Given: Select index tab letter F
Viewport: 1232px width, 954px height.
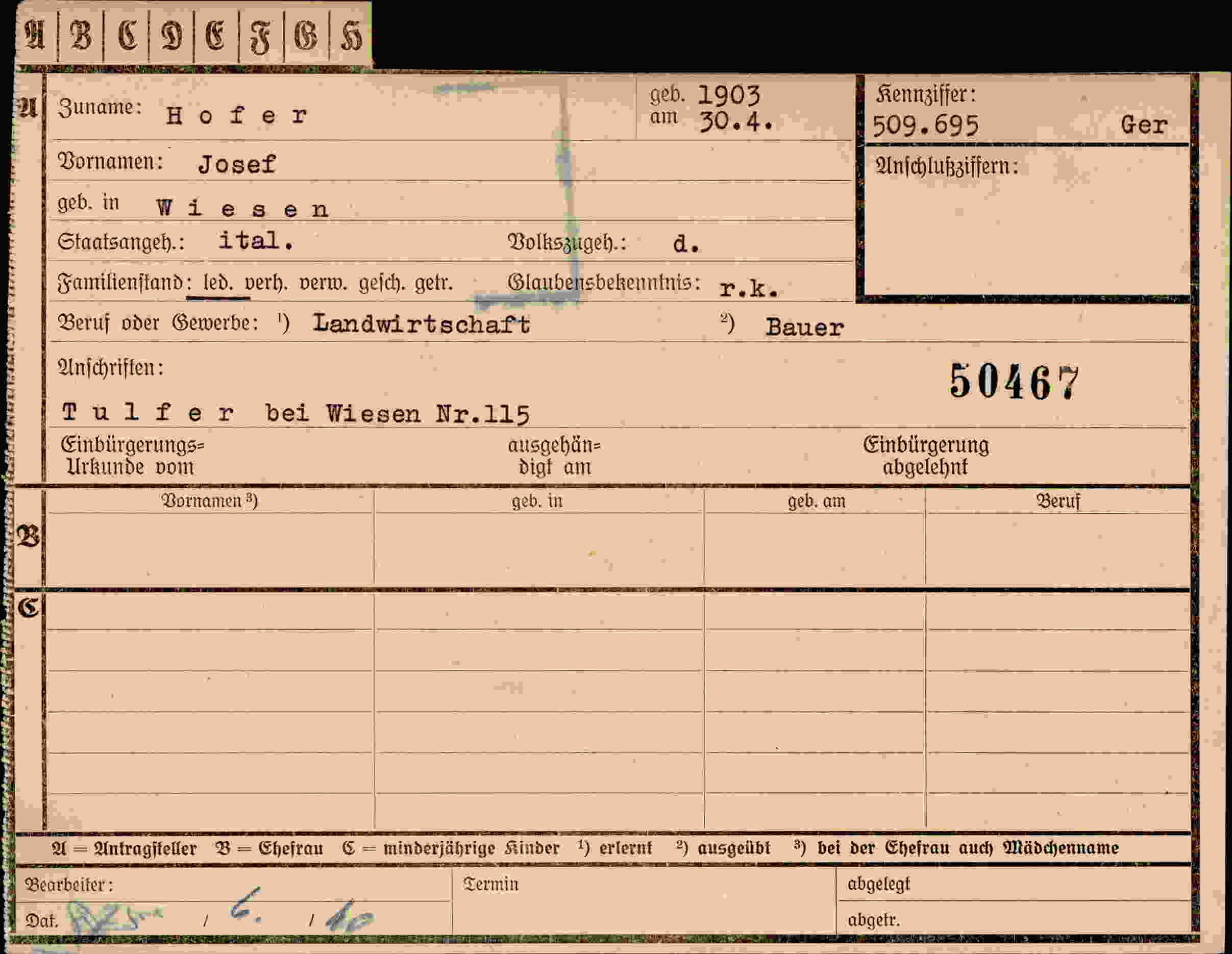Looking at the screenshot, I should pos(260,37).
